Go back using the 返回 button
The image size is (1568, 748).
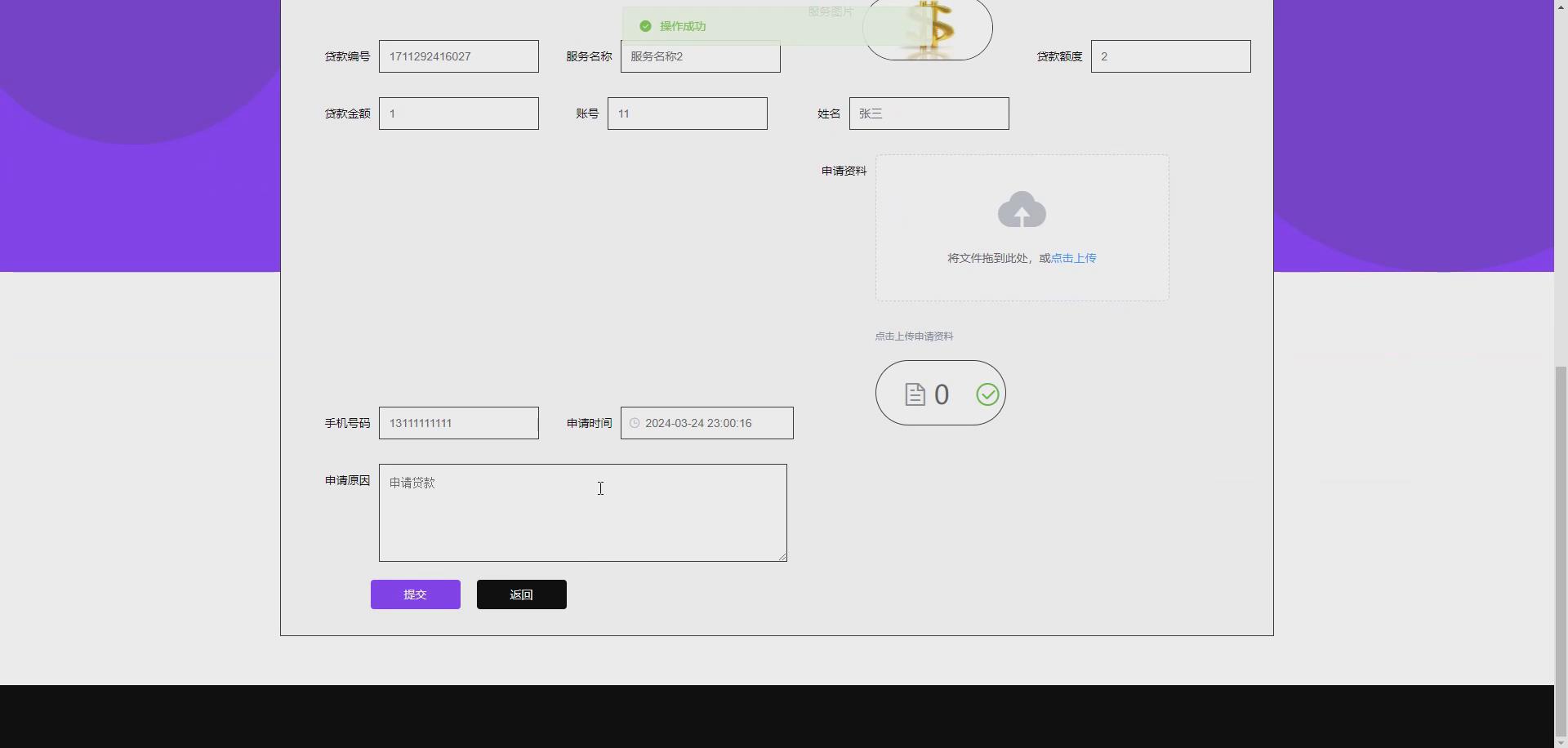[521, 594]
